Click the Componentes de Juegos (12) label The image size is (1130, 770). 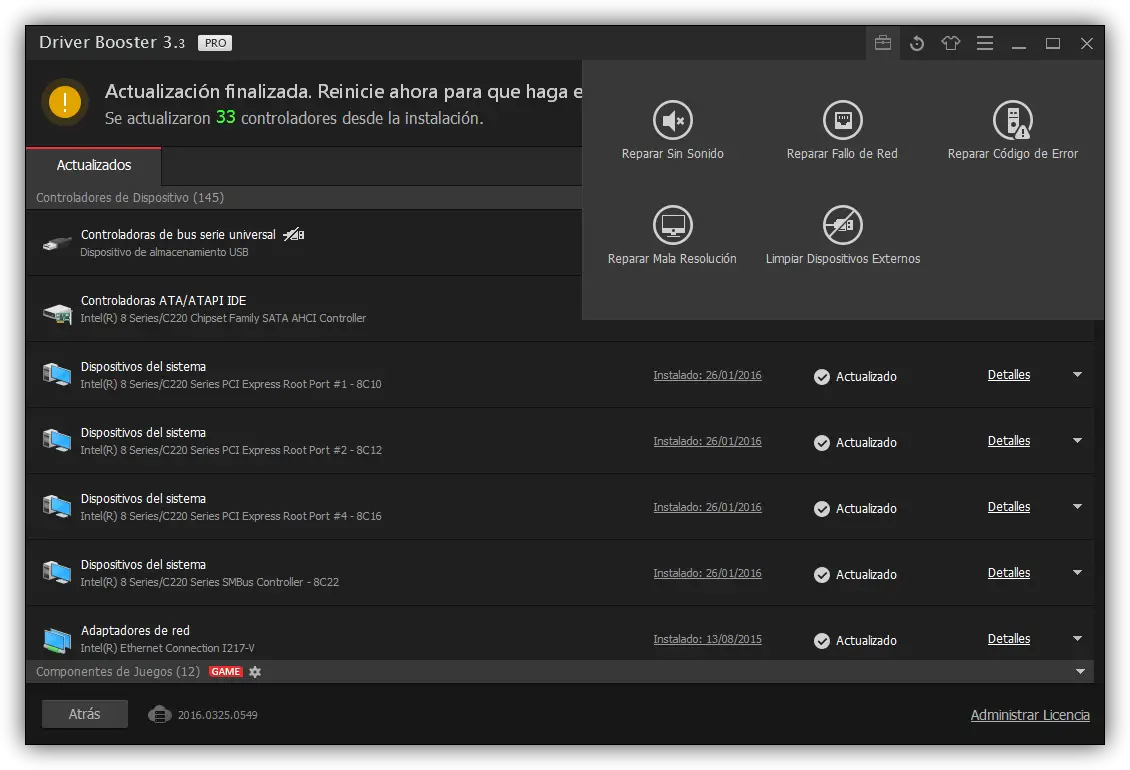[118, 672]
